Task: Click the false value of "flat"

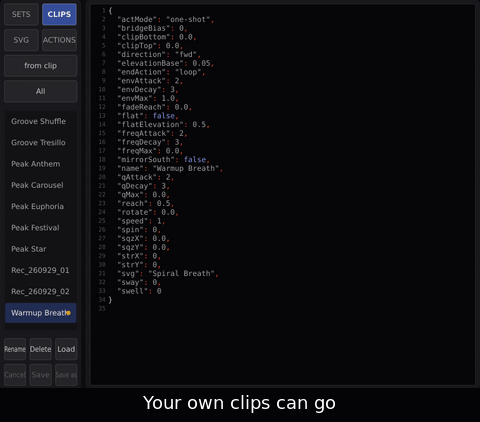Action: (x=164, y=116)
